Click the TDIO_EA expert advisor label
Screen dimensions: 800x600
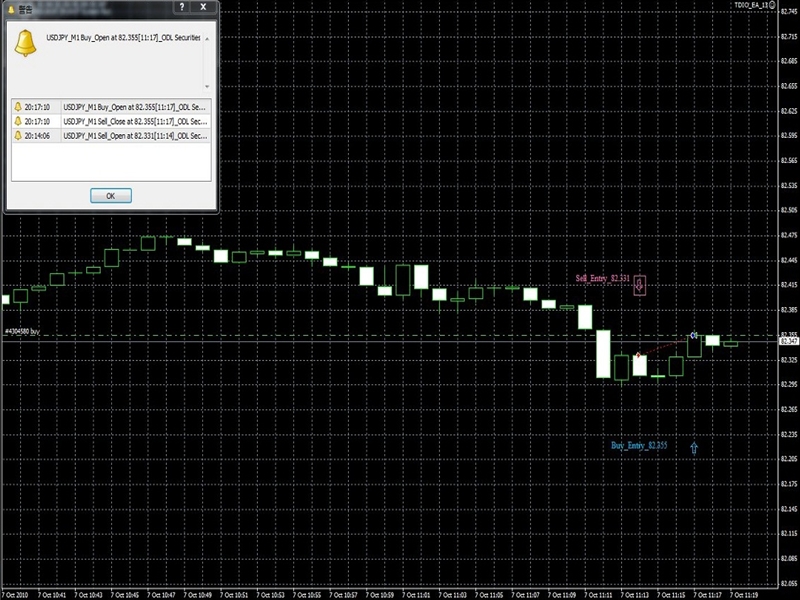752,5
